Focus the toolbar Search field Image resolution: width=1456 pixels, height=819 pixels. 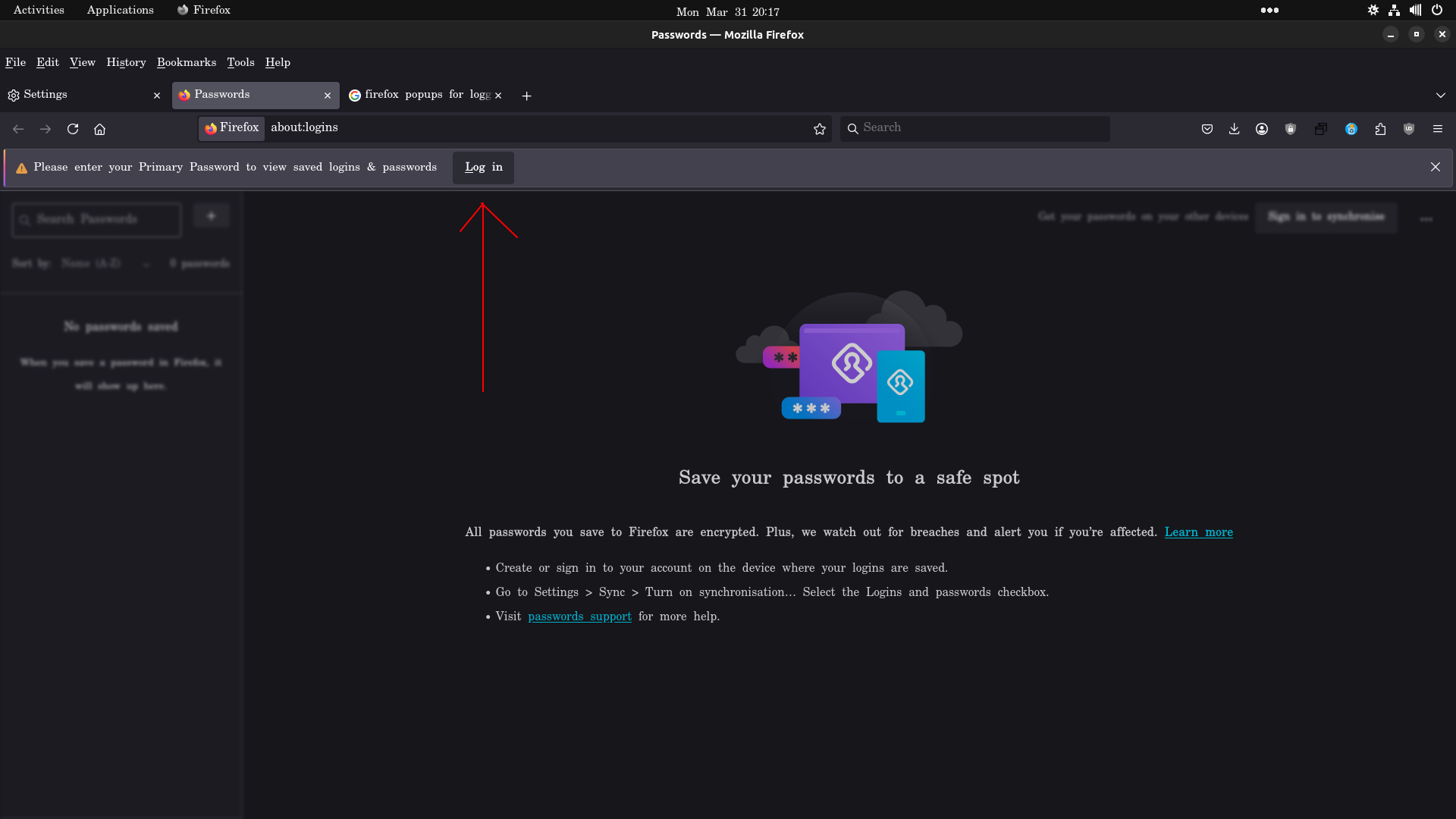pos(974,128)
